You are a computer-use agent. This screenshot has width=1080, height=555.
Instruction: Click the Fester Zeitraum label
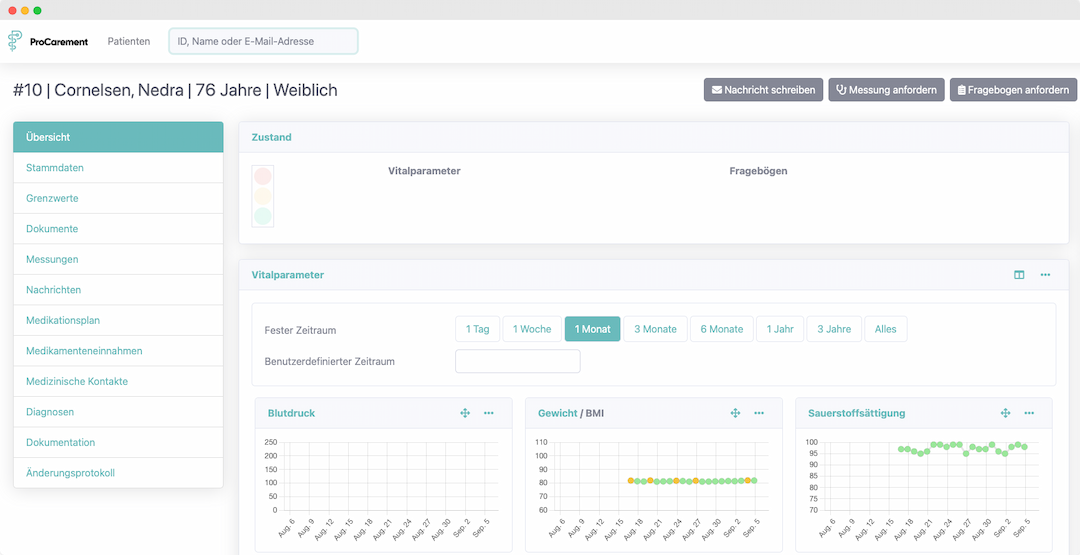(300, 330)
